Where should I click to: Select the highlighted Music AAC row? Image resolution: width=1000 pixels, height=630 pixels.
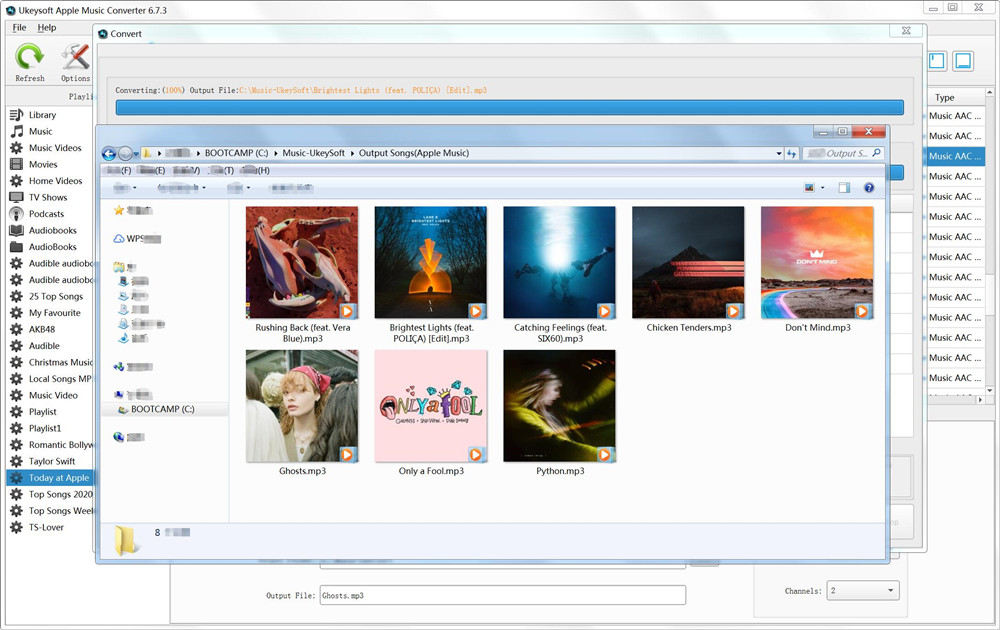tap(954, 156)
